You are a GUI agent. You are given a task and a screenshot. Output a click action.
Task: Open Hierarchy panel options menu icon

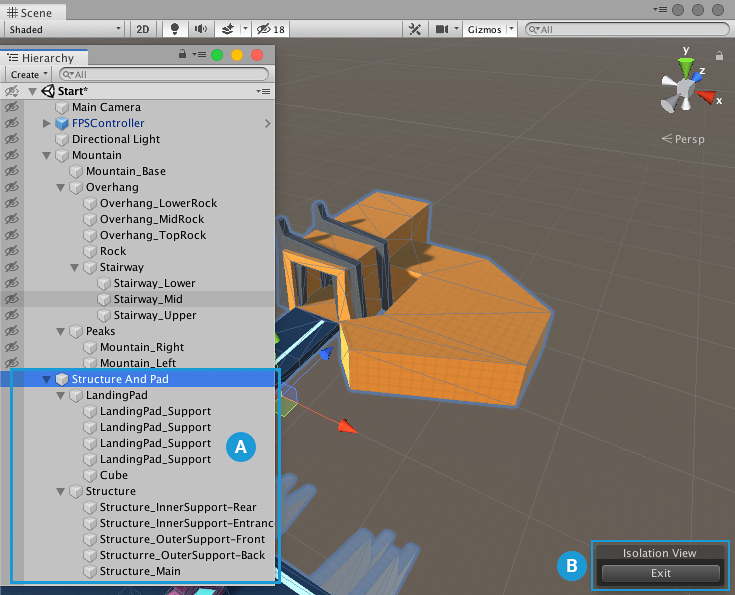point(199,55)
